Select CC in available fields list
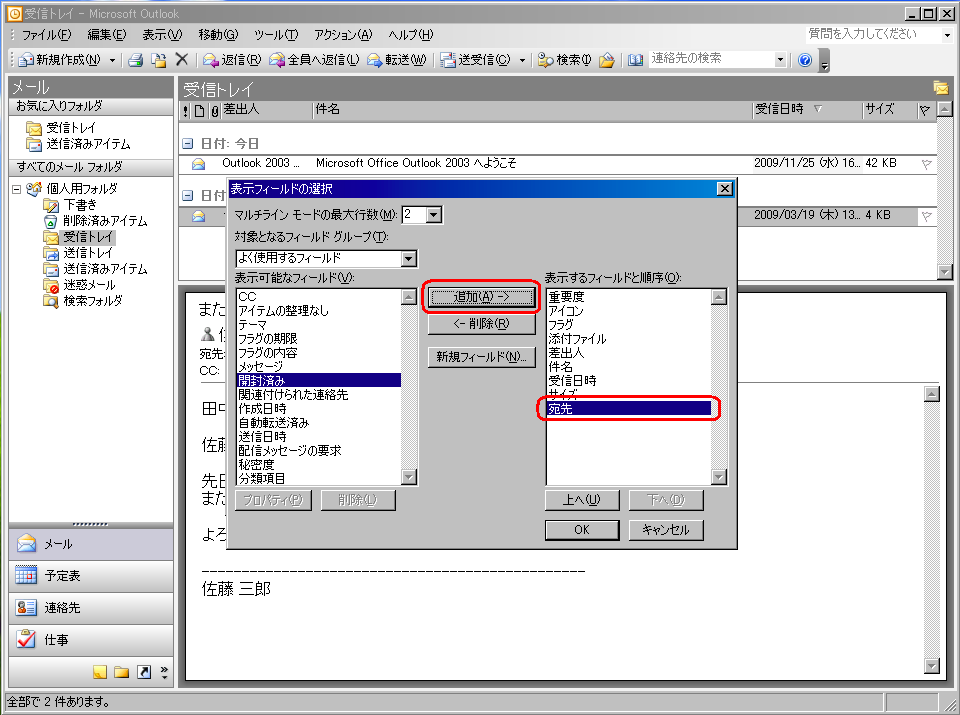The height and width of the screenshot is (715, 960). (x=318, y=296)
